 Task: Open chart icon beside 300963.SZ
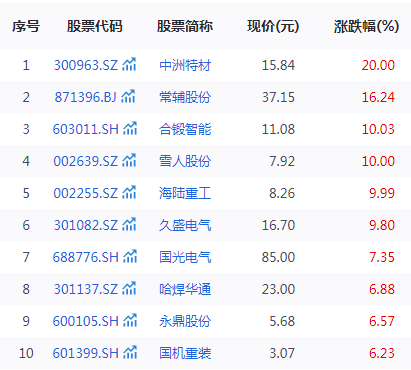[129, 65]
